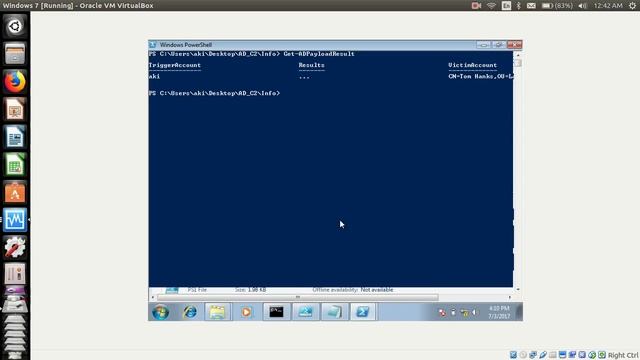Click the 12:42 AM clock in Ubuntu panel

click(608, 6)
